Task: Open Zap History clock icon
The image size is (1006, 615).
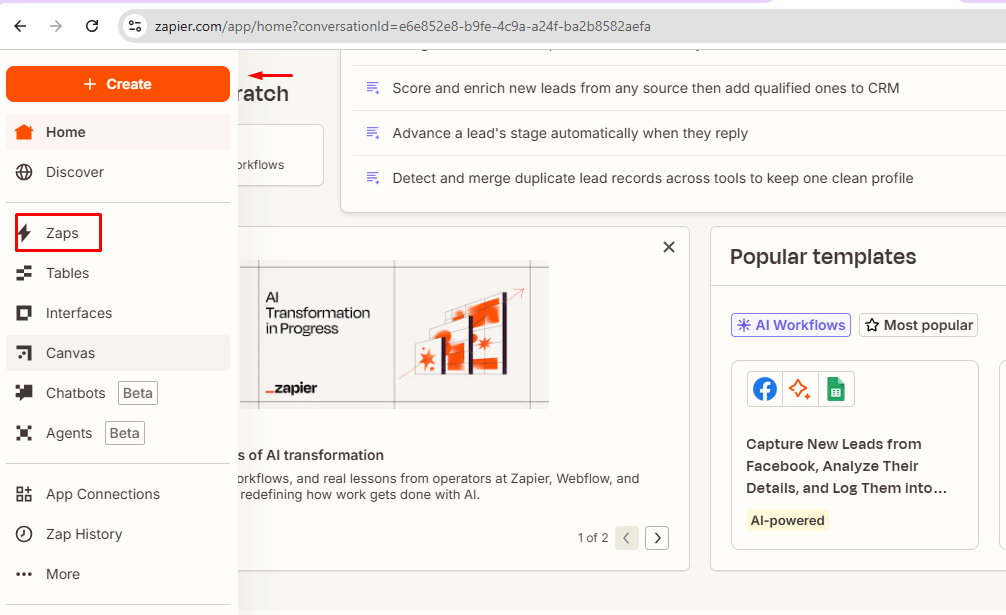Action: coord(25,534)
